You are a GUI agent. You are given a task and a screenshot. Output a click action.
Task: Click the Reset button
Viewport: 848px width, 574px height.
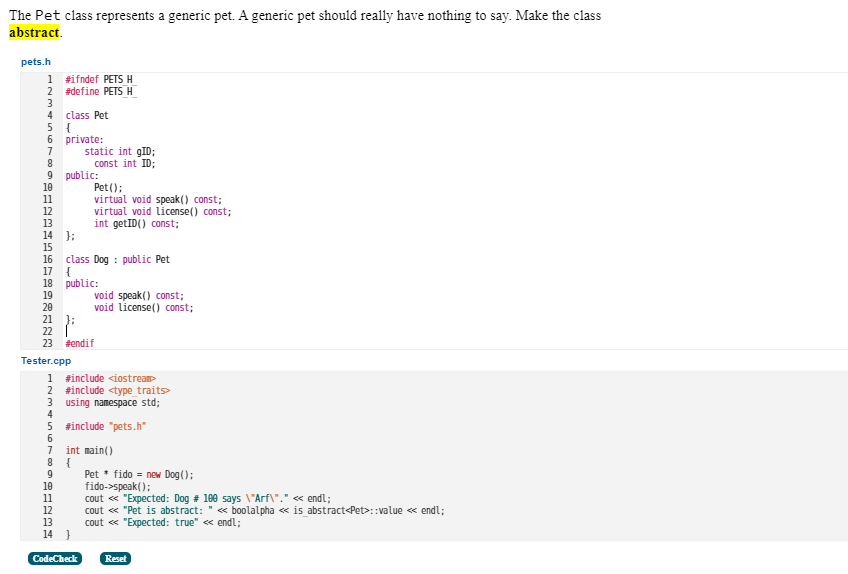115,558
